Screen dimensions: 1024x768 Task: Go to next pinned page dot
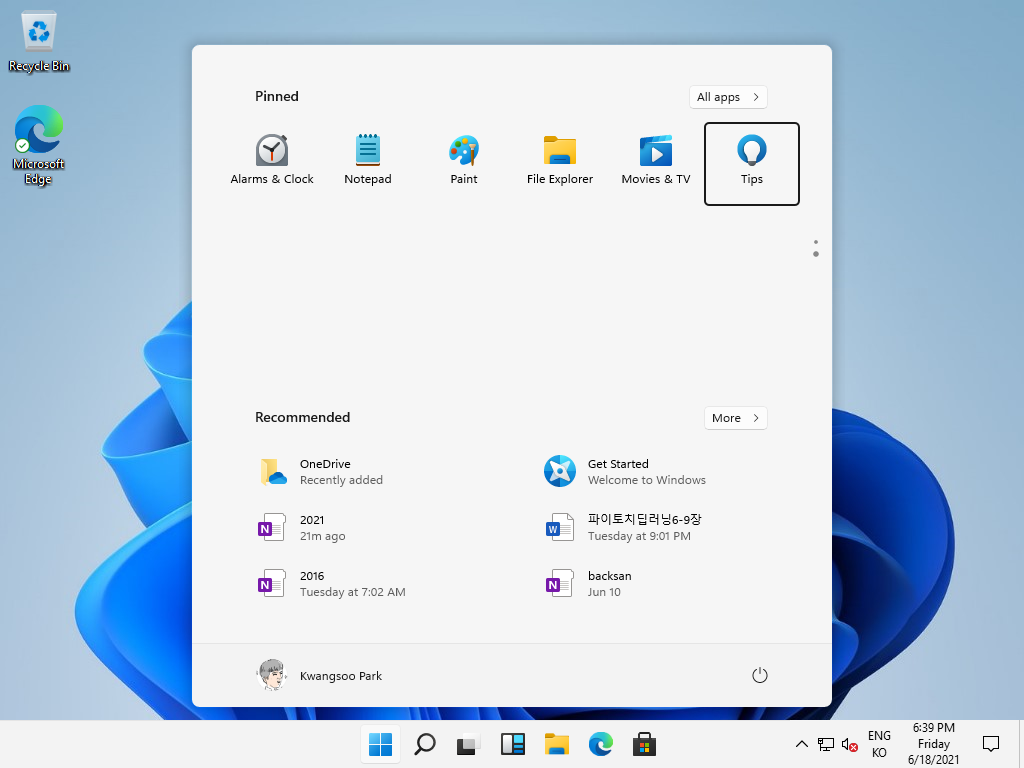click(x=816, y=254)
